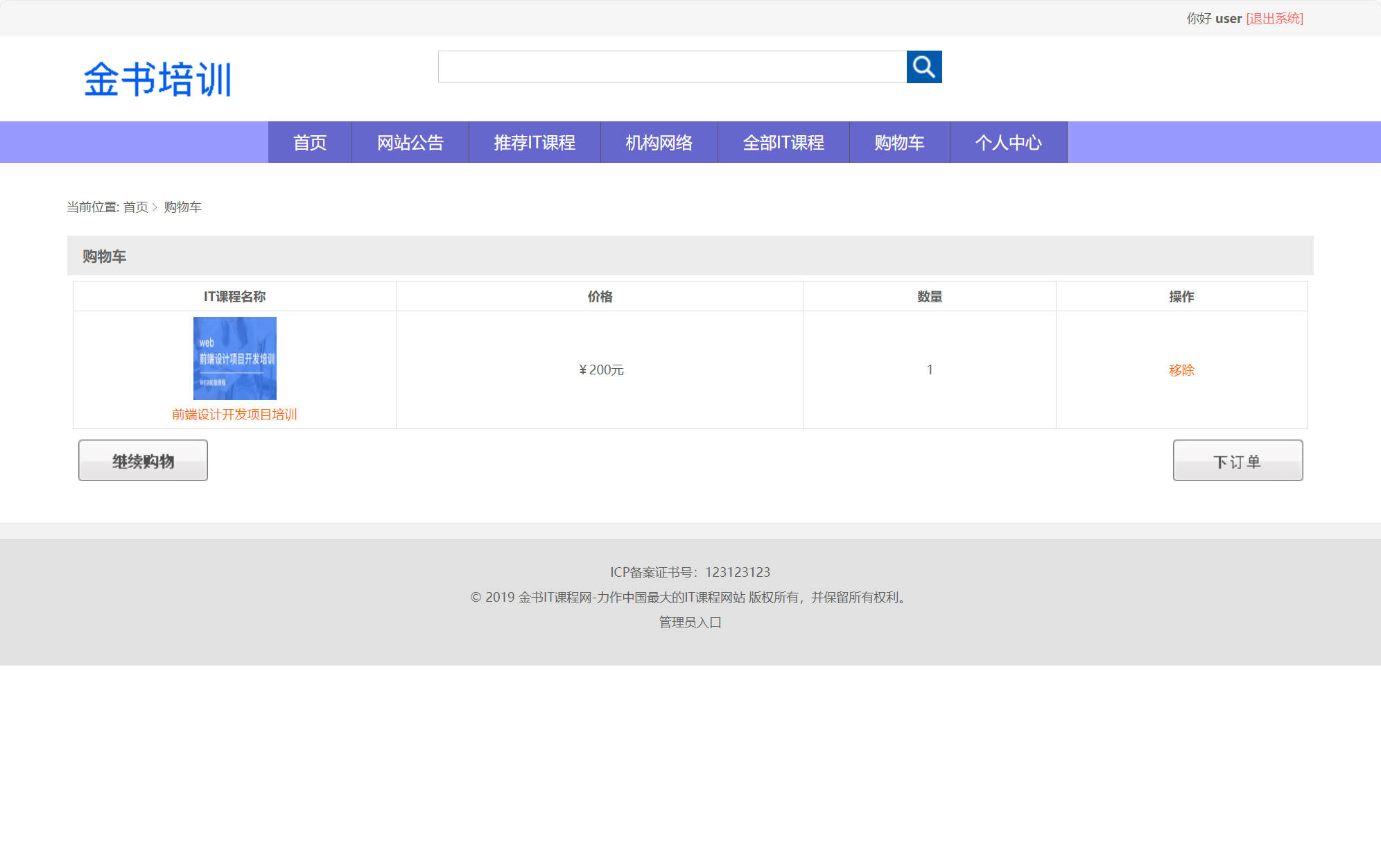This screenshot has height=868, width=1381.
Task: Go to 个人中心 navigation tab
Action: tap(1007, 142)
